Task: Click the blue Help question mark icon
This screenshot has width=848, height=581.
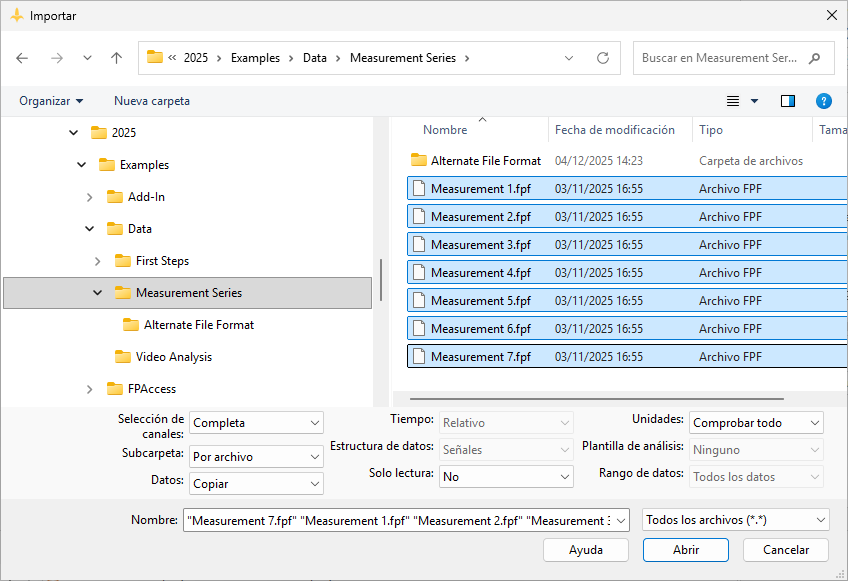Action: [823, 101]
